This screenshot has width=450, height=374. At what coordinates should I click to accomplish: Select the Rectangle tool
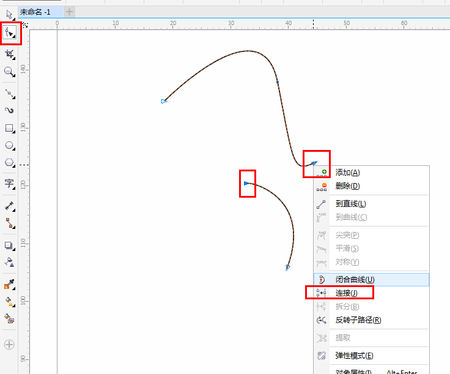pyautogui.click(x=9, y=128)
